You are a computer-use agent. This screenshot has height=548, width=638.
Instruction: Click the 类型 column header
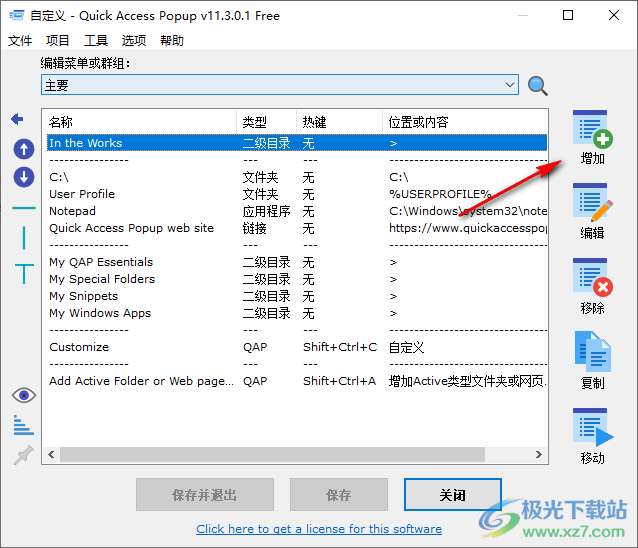[x=267, y=122]
